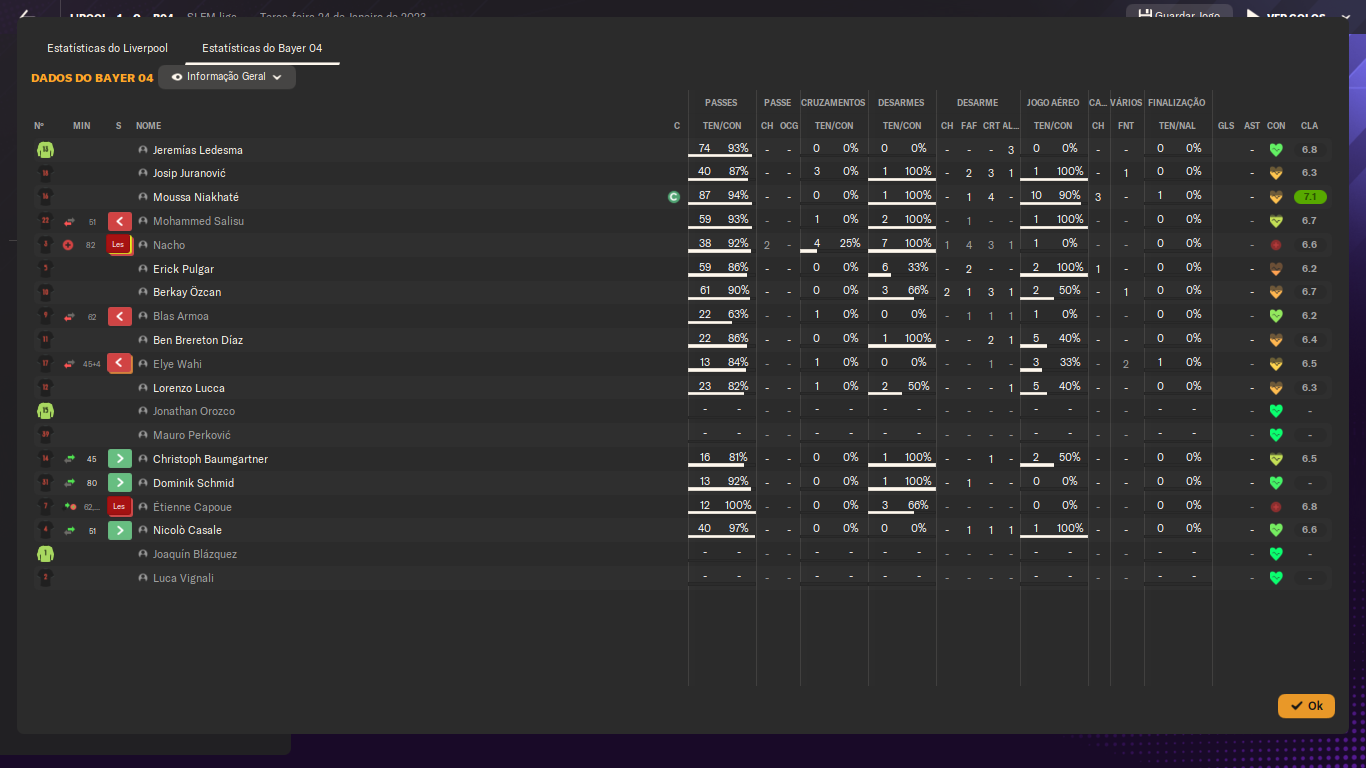Click Moussa Niakhaté's 94% pass completion
Screen dimensions: 1366x768
click(x=738, y=196)
